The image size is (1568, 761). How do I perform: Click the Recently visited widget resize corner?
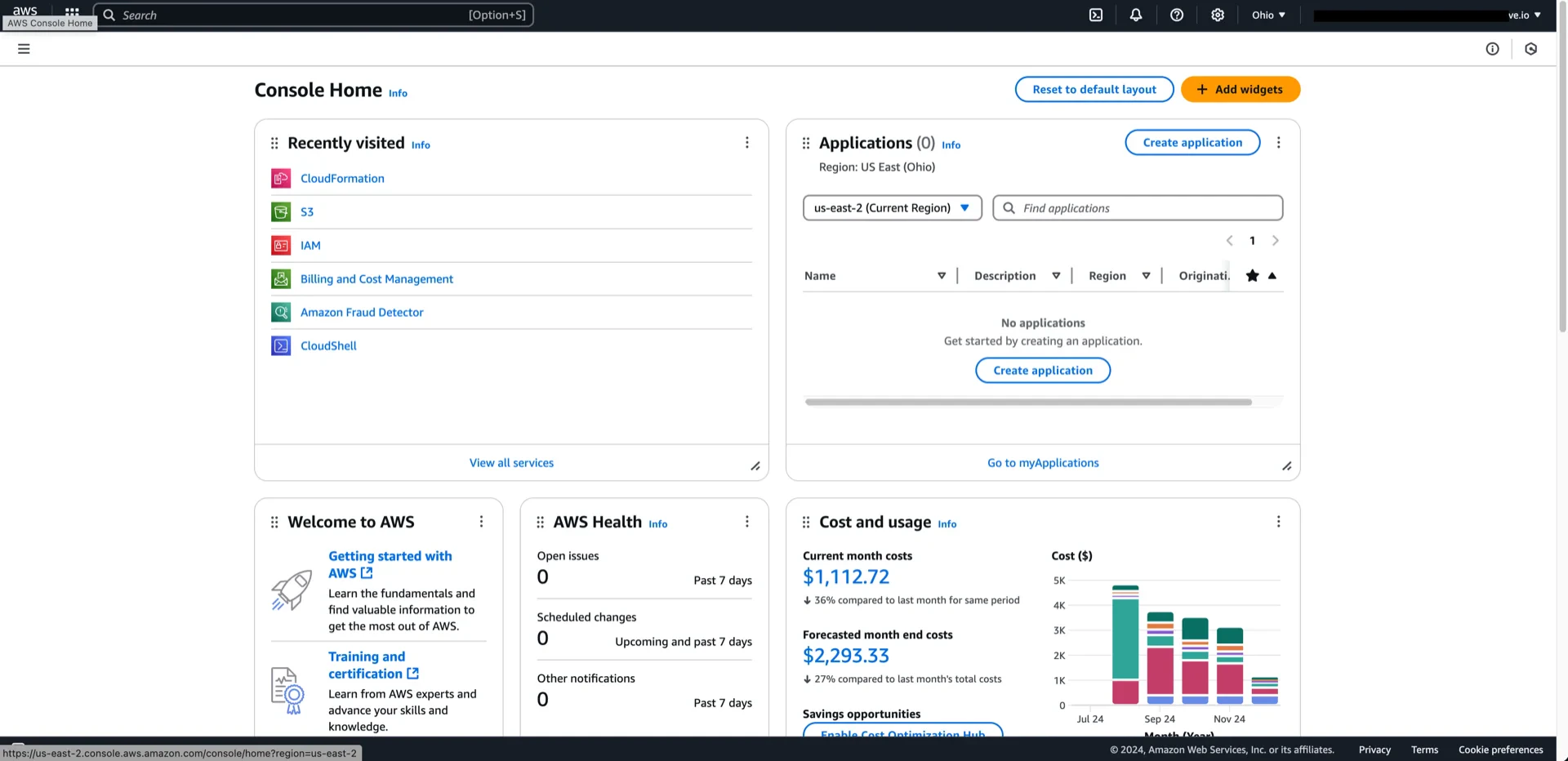[755, 466]
